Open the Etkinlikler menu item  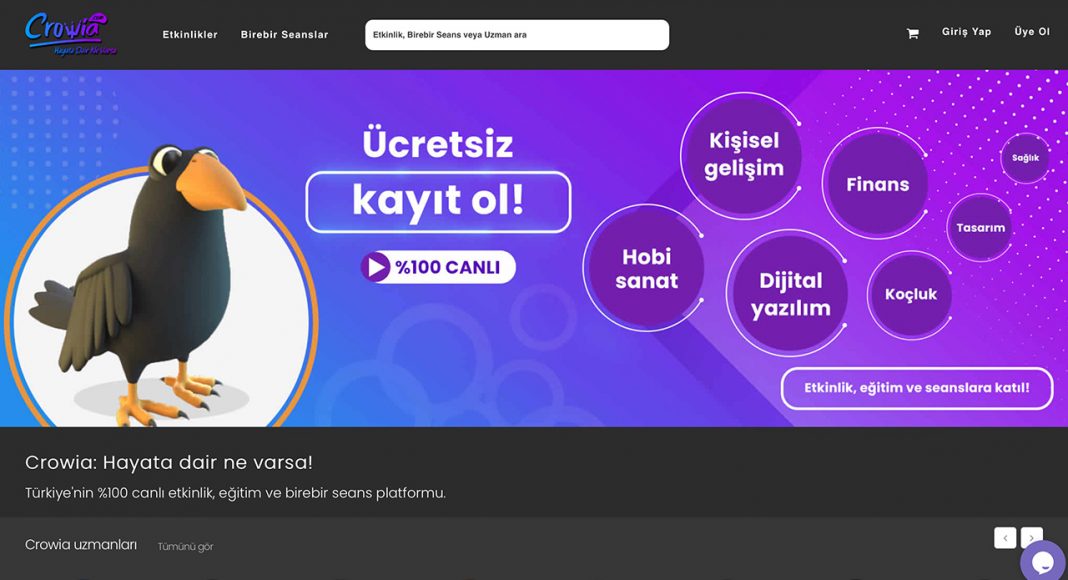pos(190,35)
